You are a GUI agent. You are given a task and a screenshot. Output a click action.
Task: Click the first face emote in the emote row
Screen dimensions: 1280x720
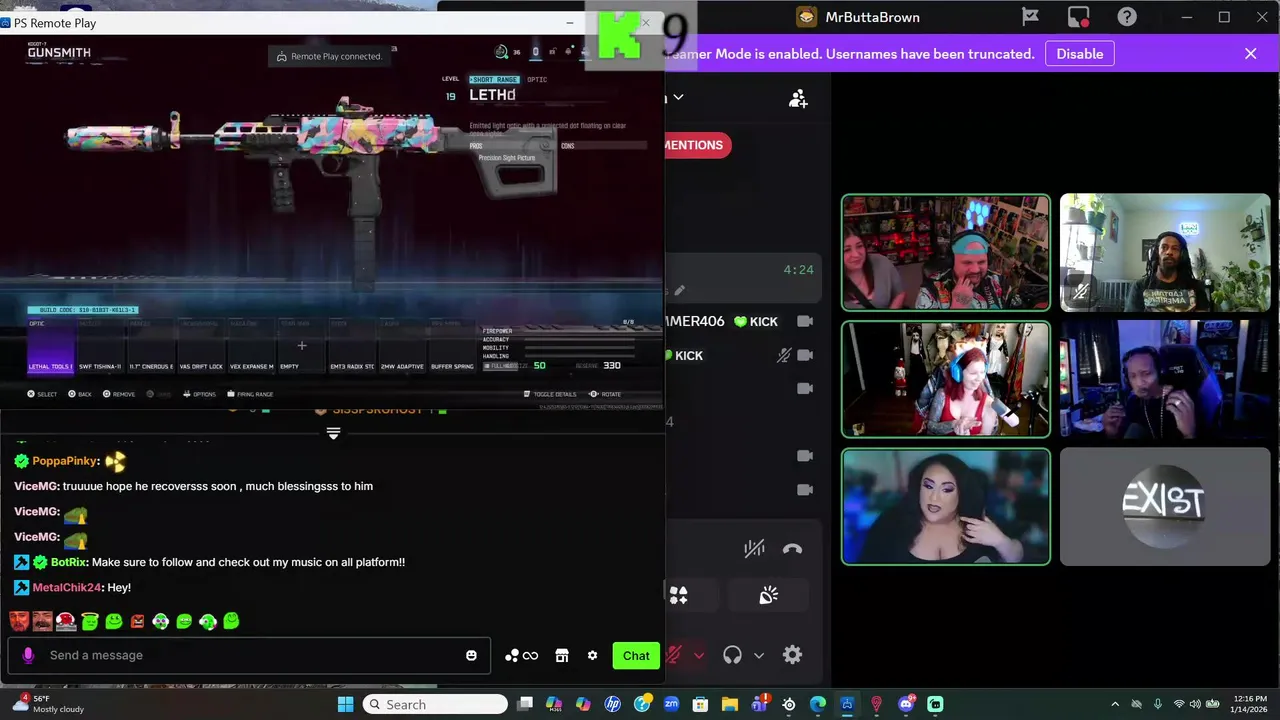pos(19,621)
